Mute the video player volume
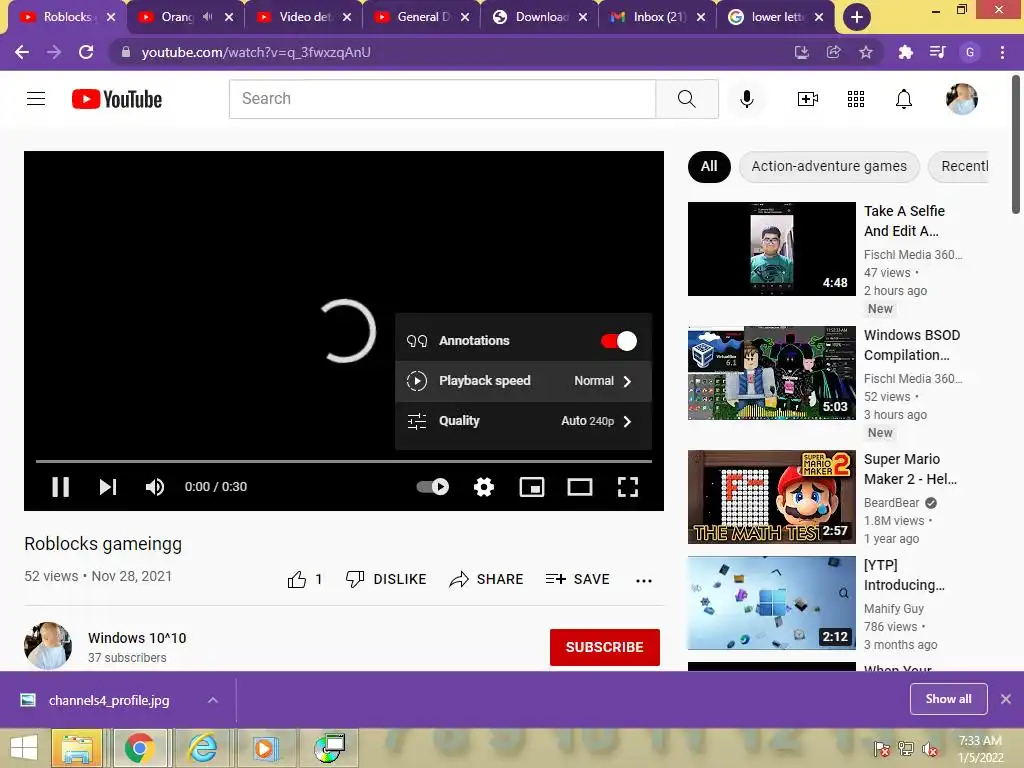This screenshot has width=1024, height=768. 155,487
